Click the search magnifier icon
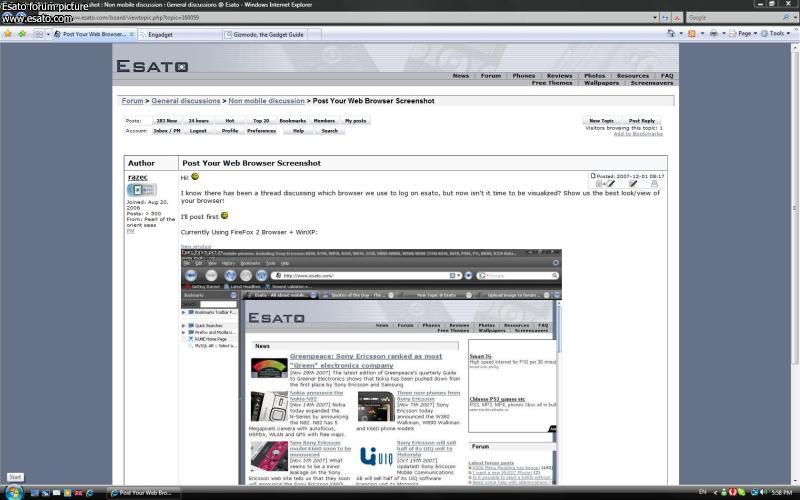The image size is (800, 500). click(x=786, y=17)
